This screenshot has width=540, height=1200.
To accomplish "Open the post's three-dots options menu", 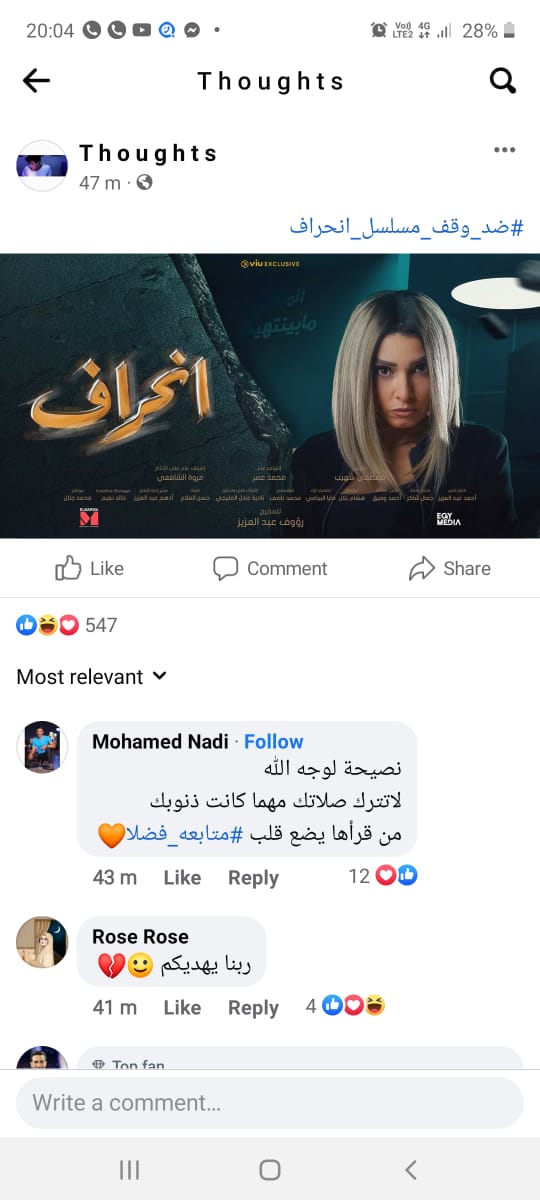I will (x=505, y=150).
